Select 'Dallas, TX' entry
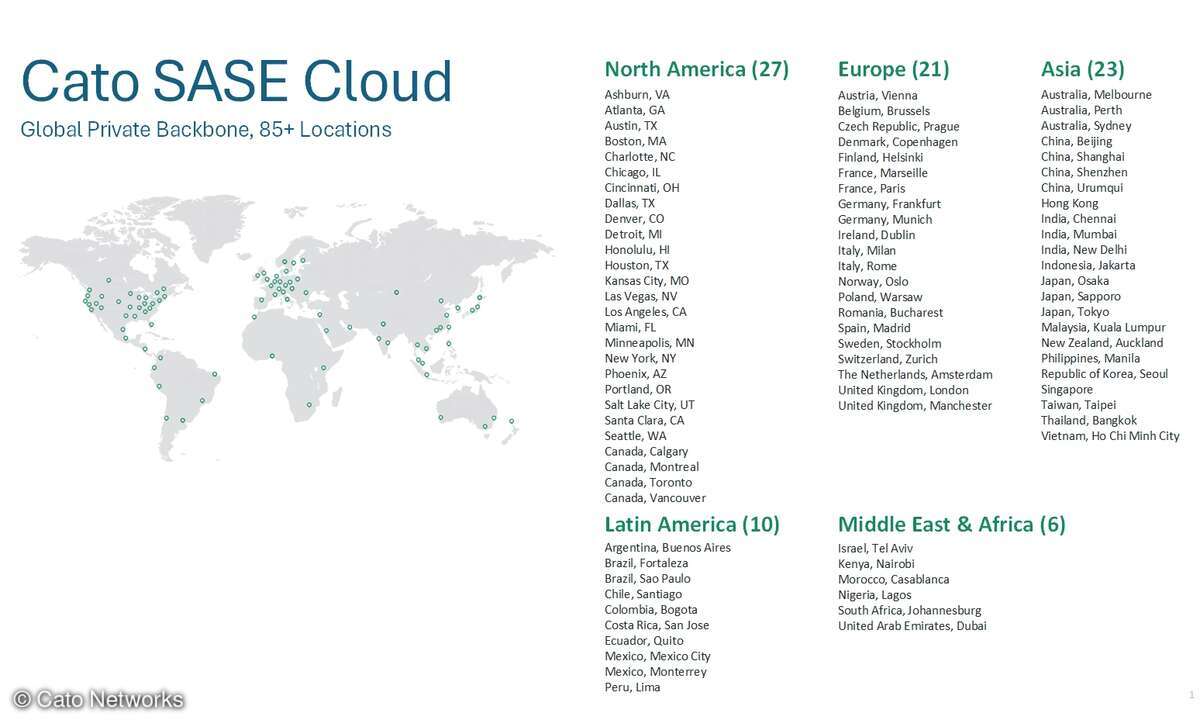This screenshot has width=1200, height=721. [x=630, y=203]
